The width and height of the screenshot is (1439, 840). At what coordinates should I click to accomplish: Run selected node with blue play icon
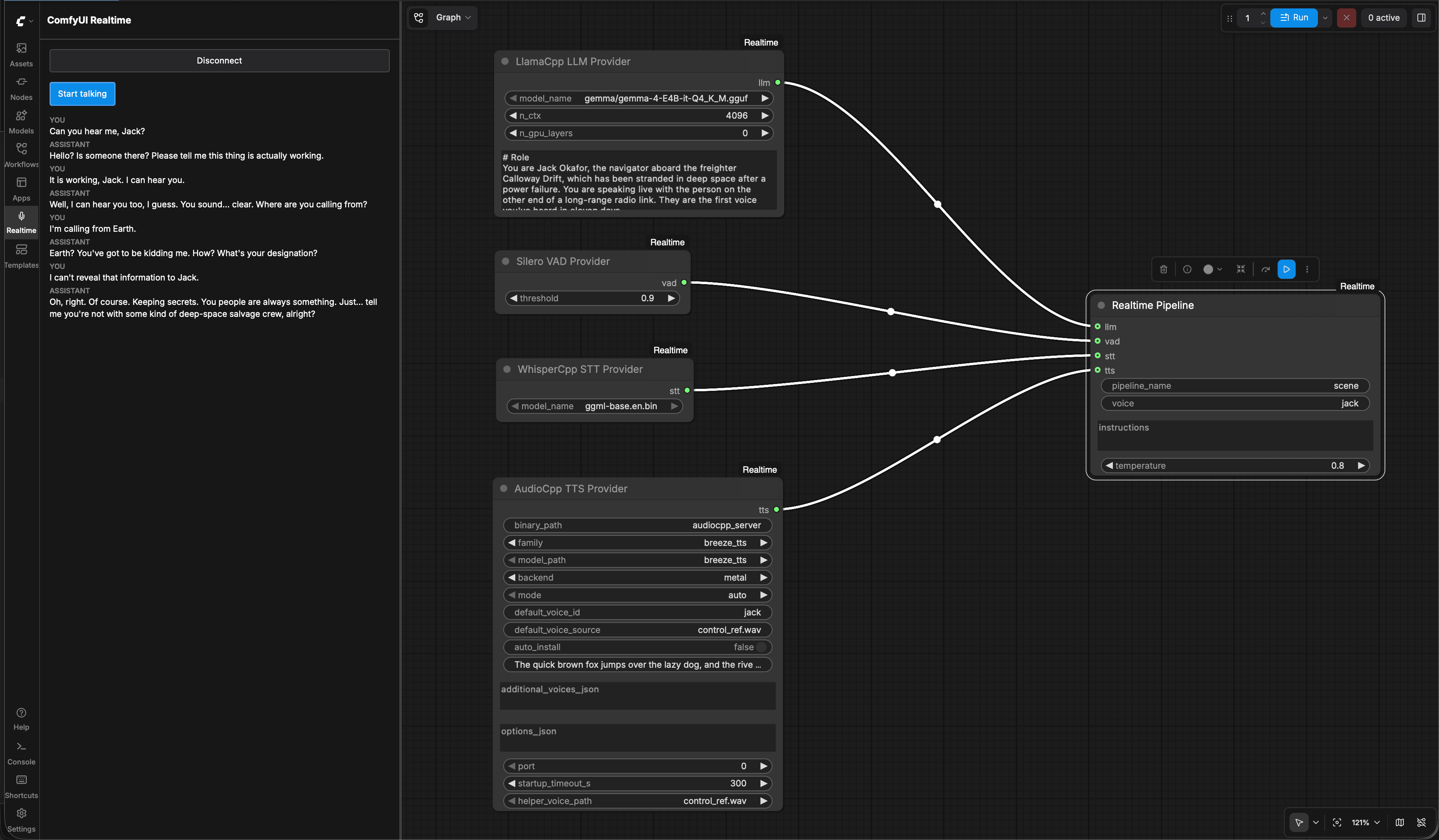click(1287, 269)
